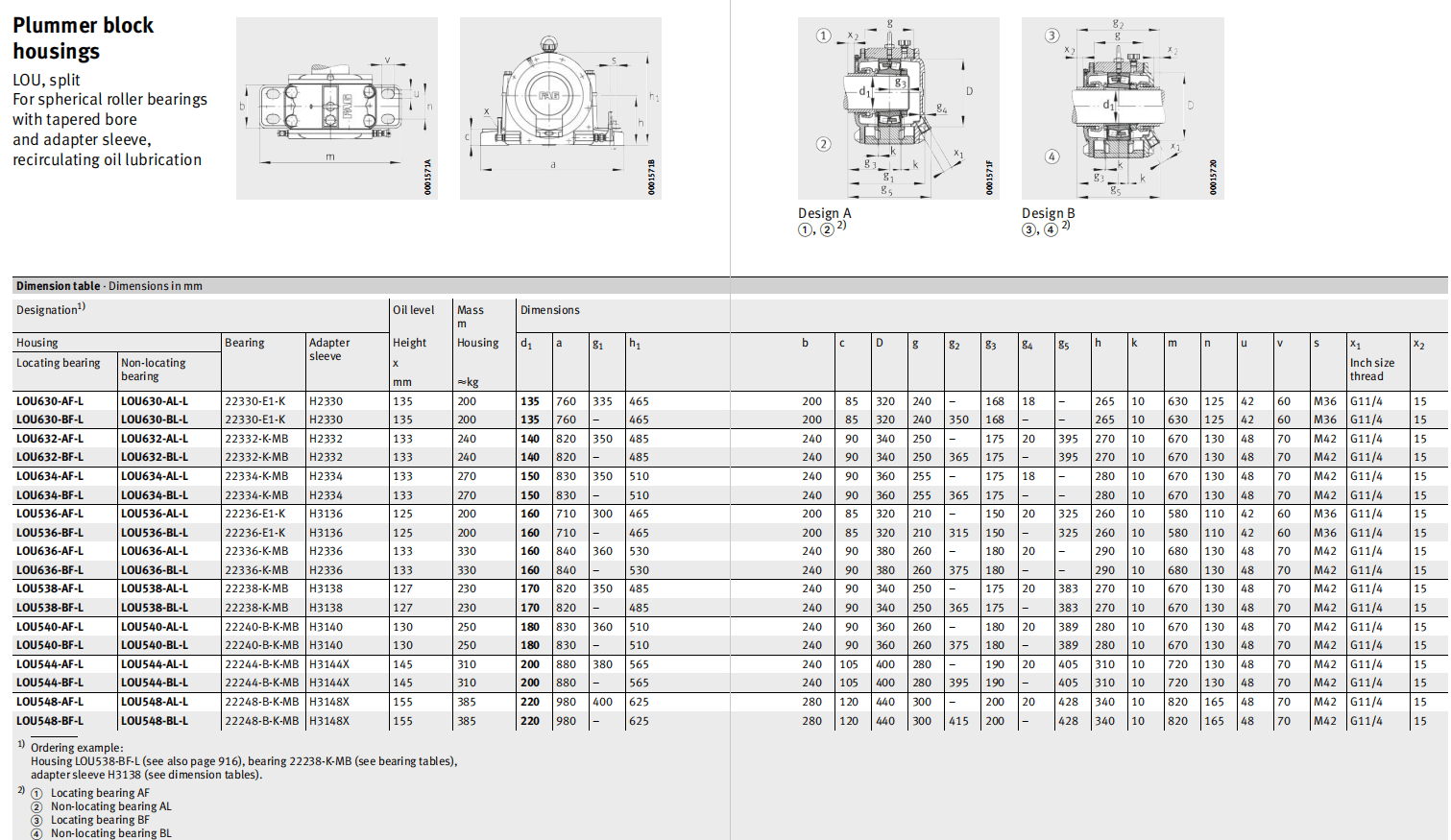Screen dimensions: 1451x840
Task: Click the Design B caption label
Action: [1048, 213]
